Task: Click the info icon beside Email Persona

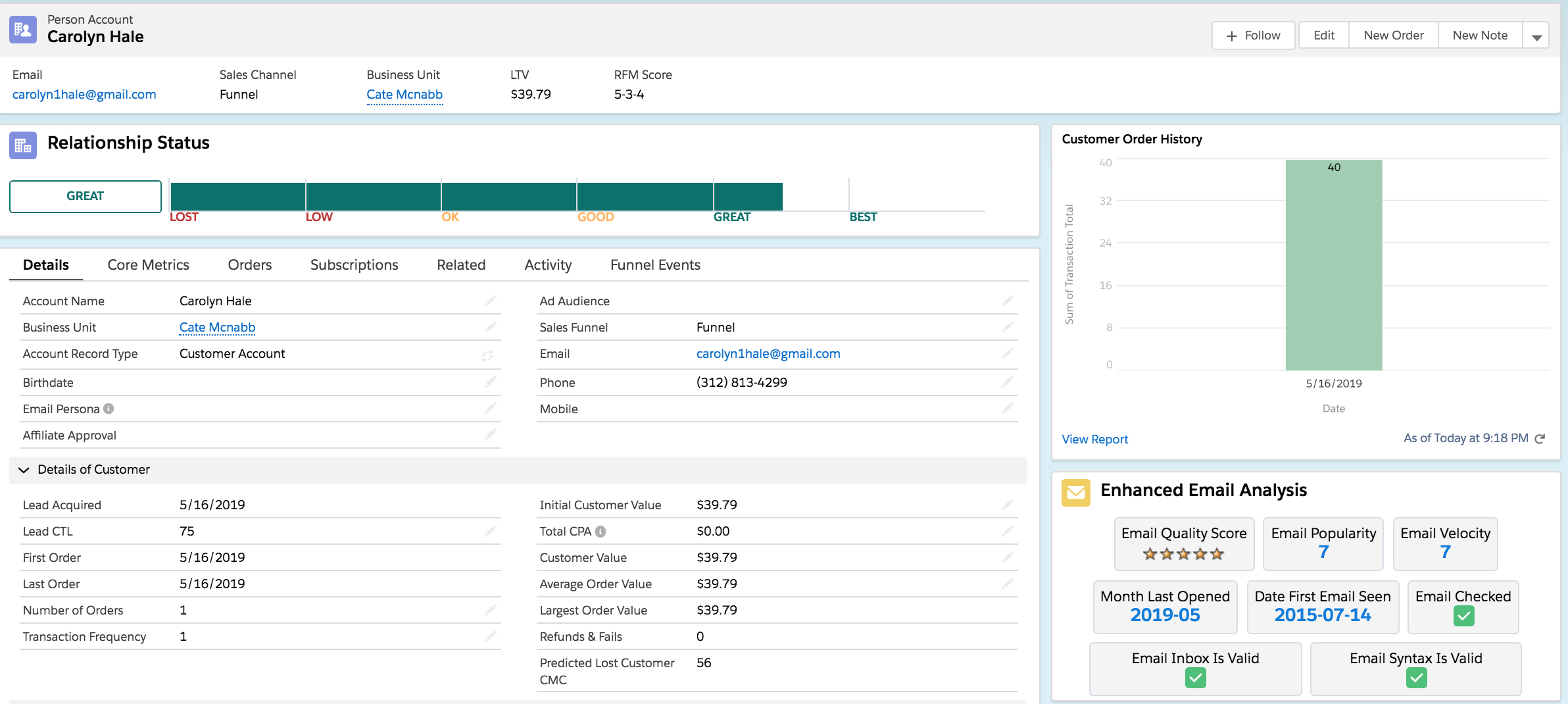Action: tap(109, 408)
